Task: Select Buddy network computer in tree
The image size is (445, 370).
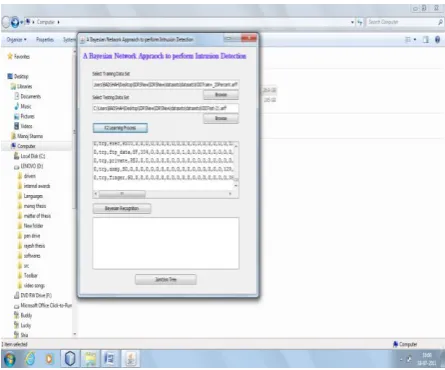Action: (x=23, y=315)
